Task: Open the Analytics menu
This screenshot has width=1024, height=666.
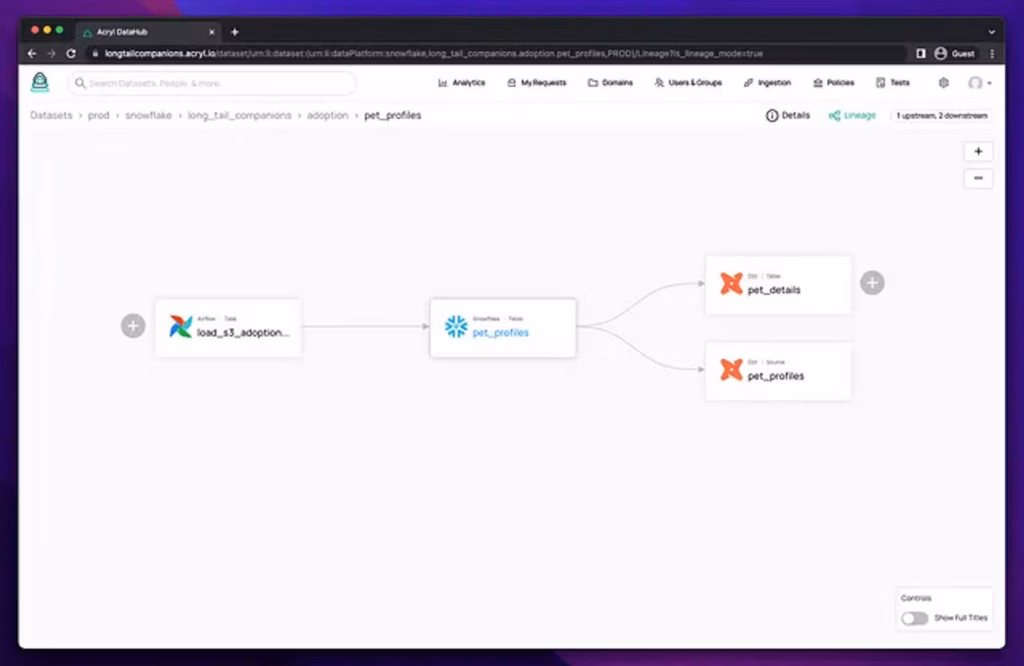Action: click(x=462, y=83)
